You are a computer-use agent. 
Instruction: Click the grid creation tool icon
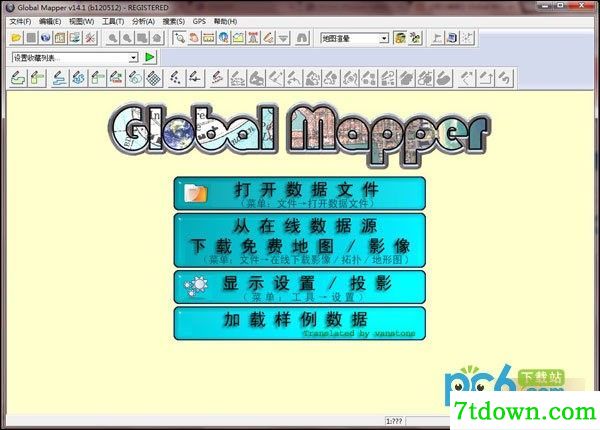coord(154,78)
